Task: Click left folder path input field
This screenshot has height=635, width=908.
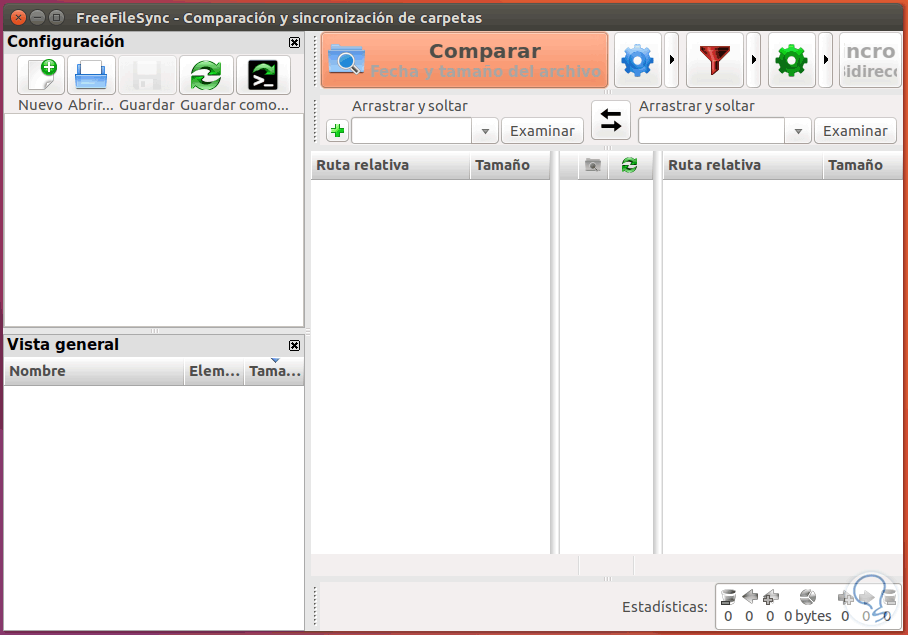Action: click(x=411, y=131)
